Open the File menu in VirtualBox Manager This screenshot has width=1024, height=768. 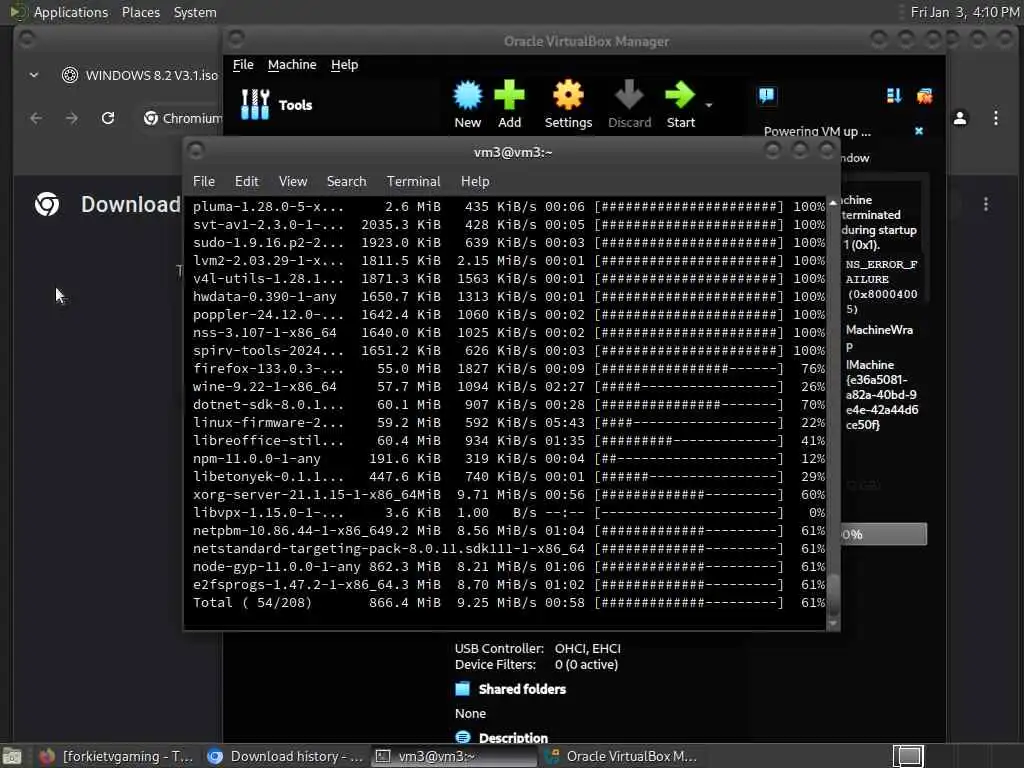[243, 65]
